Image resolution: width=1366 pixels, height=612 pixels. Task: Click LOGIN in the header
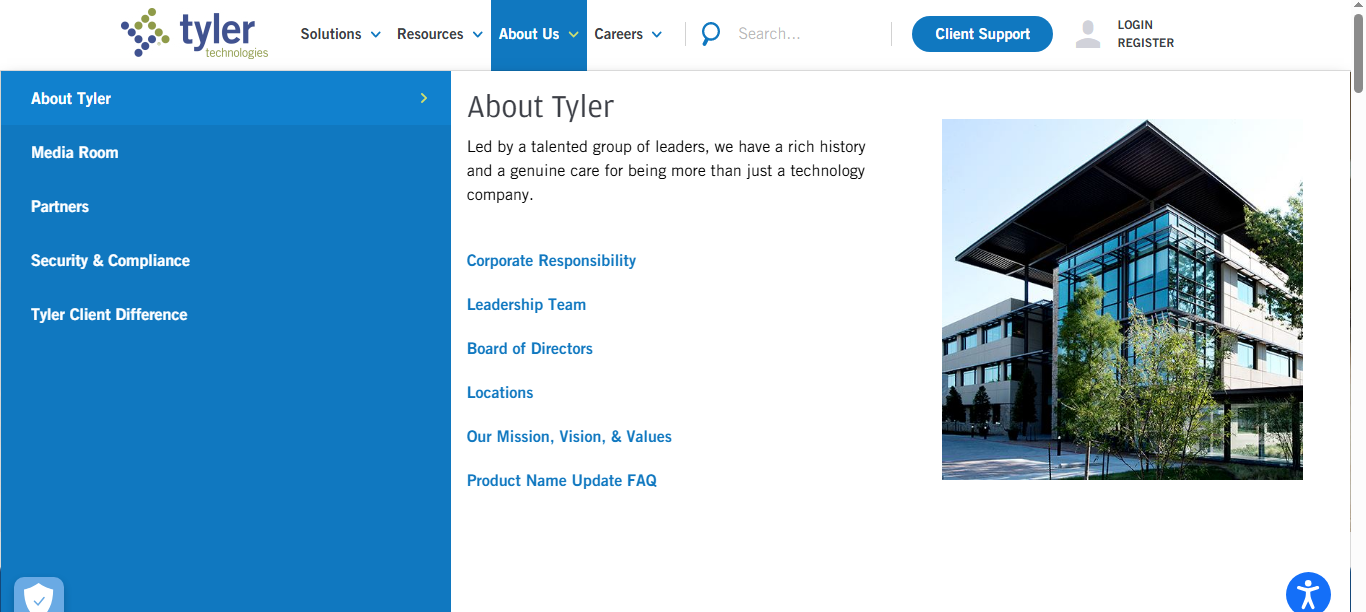(x=1135, y=24)
